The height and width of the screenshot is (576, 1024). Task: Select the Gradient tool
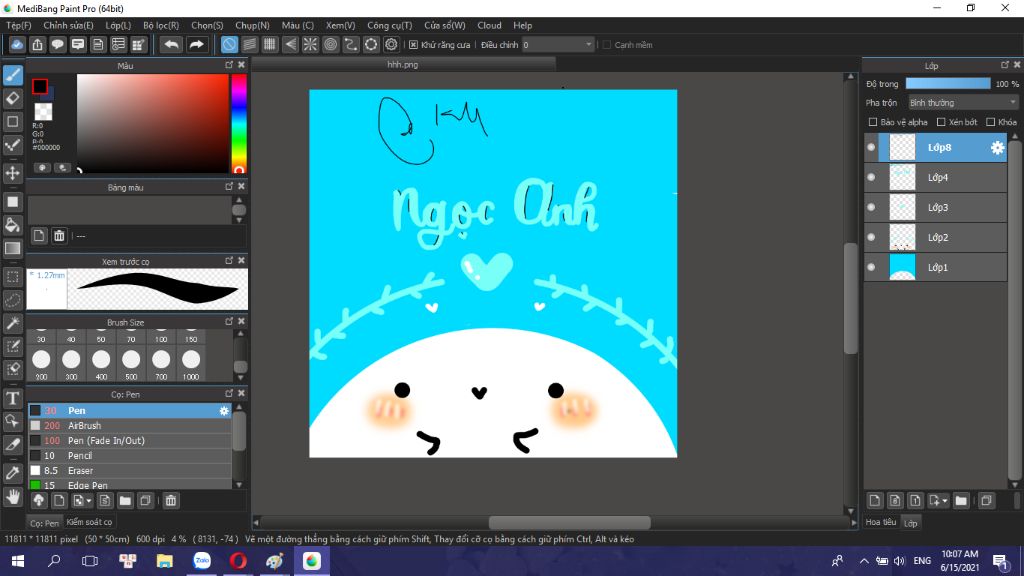[12, 249]
